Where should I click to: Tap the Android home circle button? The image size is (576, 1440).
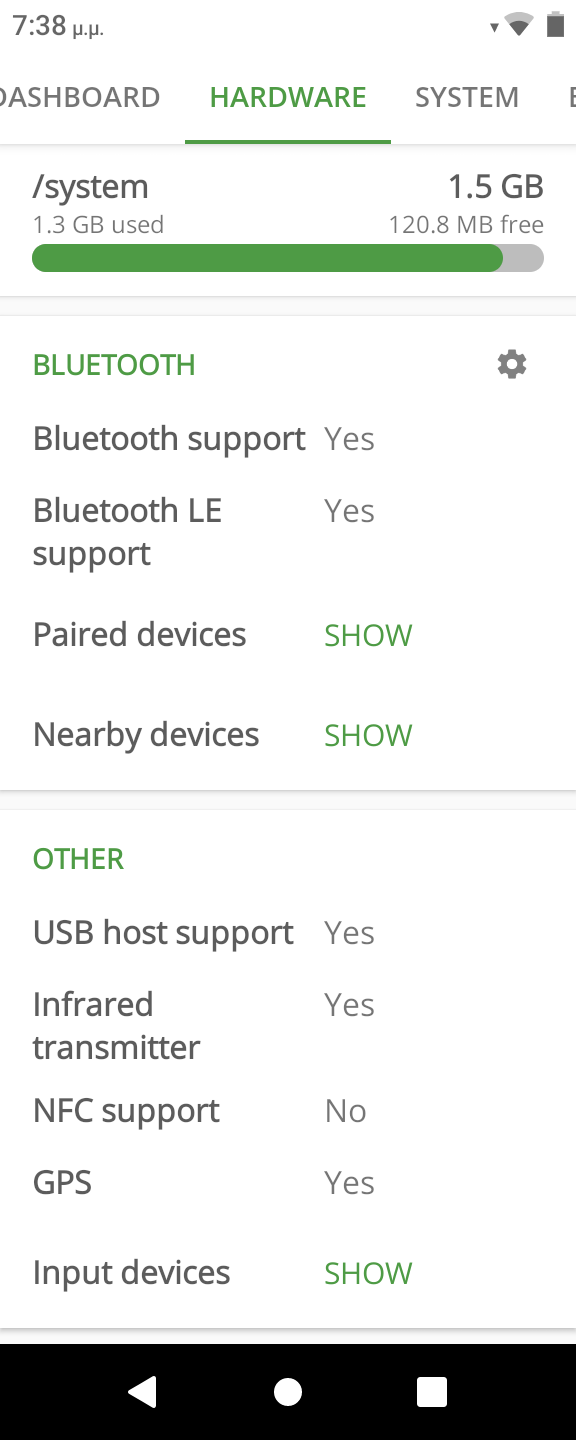pyautogui.click(x=288, y=1391)
